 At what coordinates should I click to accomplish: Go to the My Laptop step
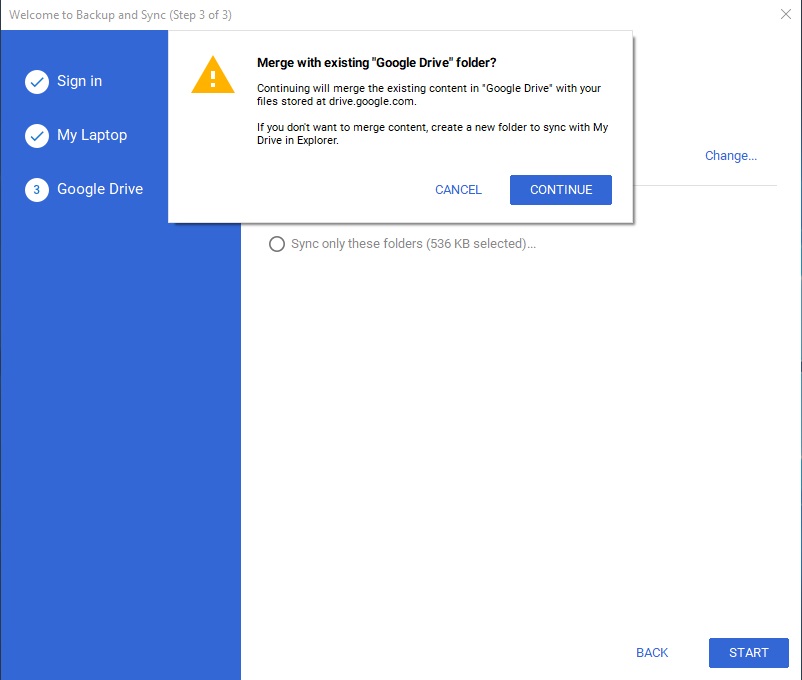click(92, 135)
